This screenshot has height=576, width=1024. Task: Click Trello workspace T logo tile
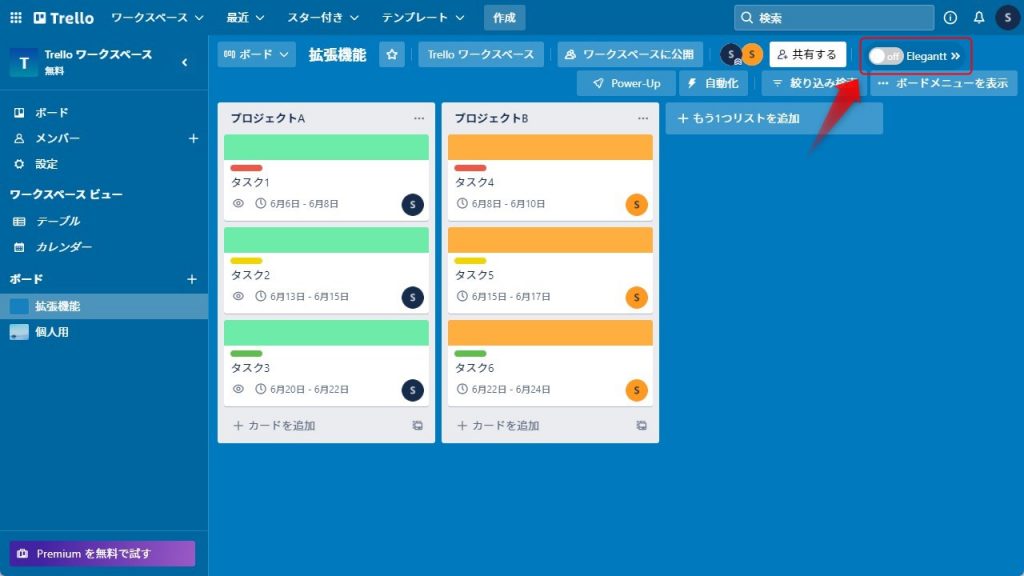(x=24, y=63)
